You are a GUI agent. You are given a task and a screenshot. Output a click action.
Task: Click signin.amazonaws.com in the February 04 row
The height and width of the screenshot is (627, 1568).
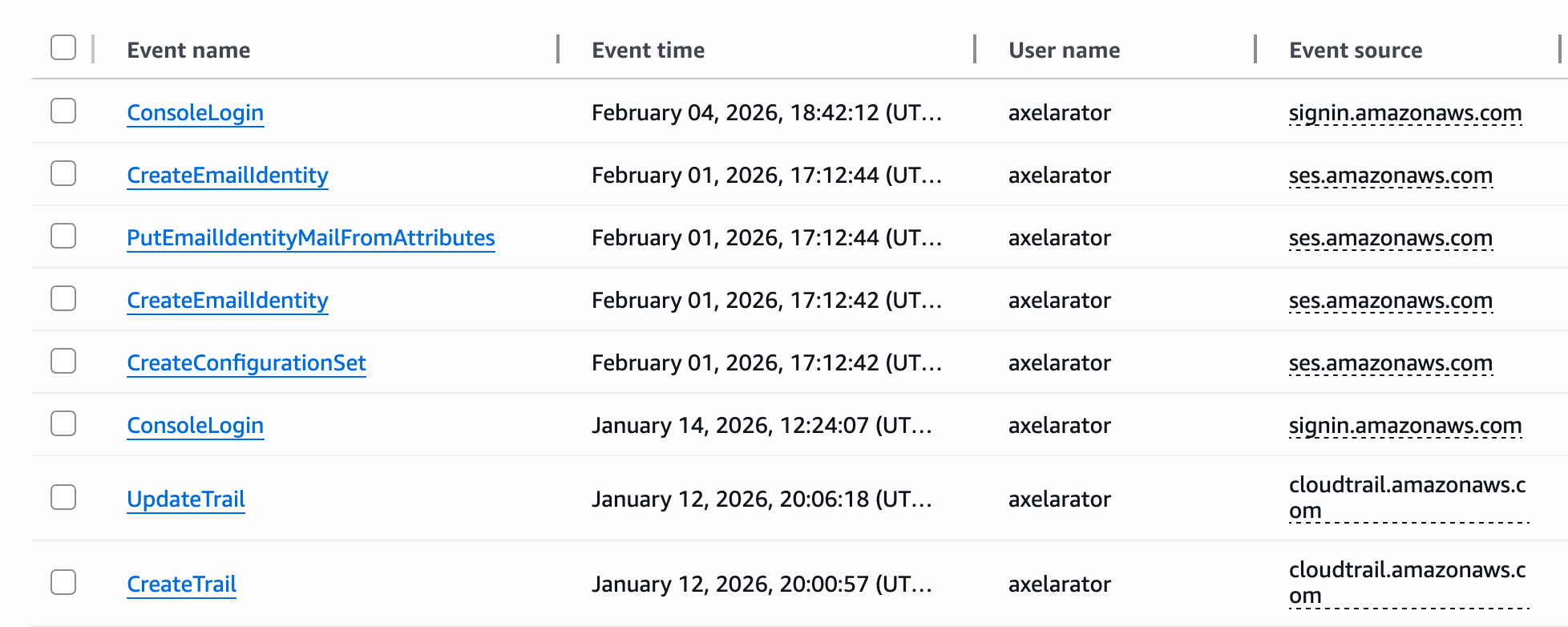(x=1404, y=113)
